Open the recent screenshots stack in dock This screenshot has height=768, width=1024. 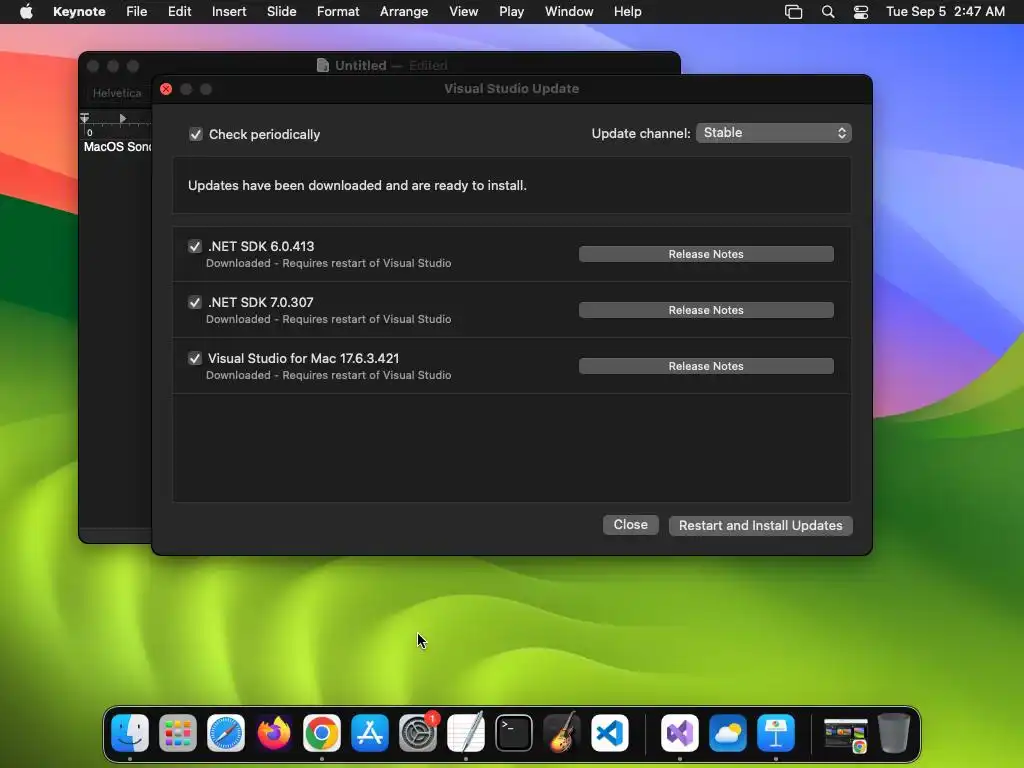pyautogui.click(x=846, y=734)
